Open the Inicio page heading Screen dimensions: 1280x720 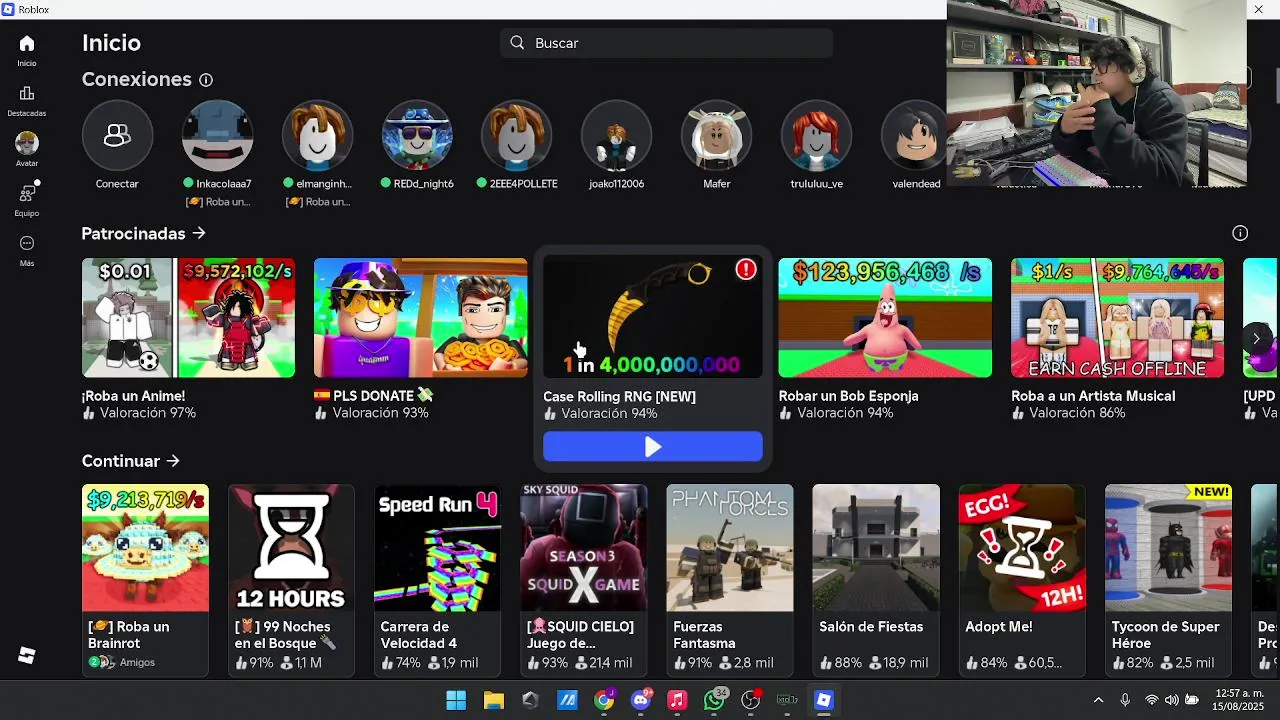click(x=111, y=43)
